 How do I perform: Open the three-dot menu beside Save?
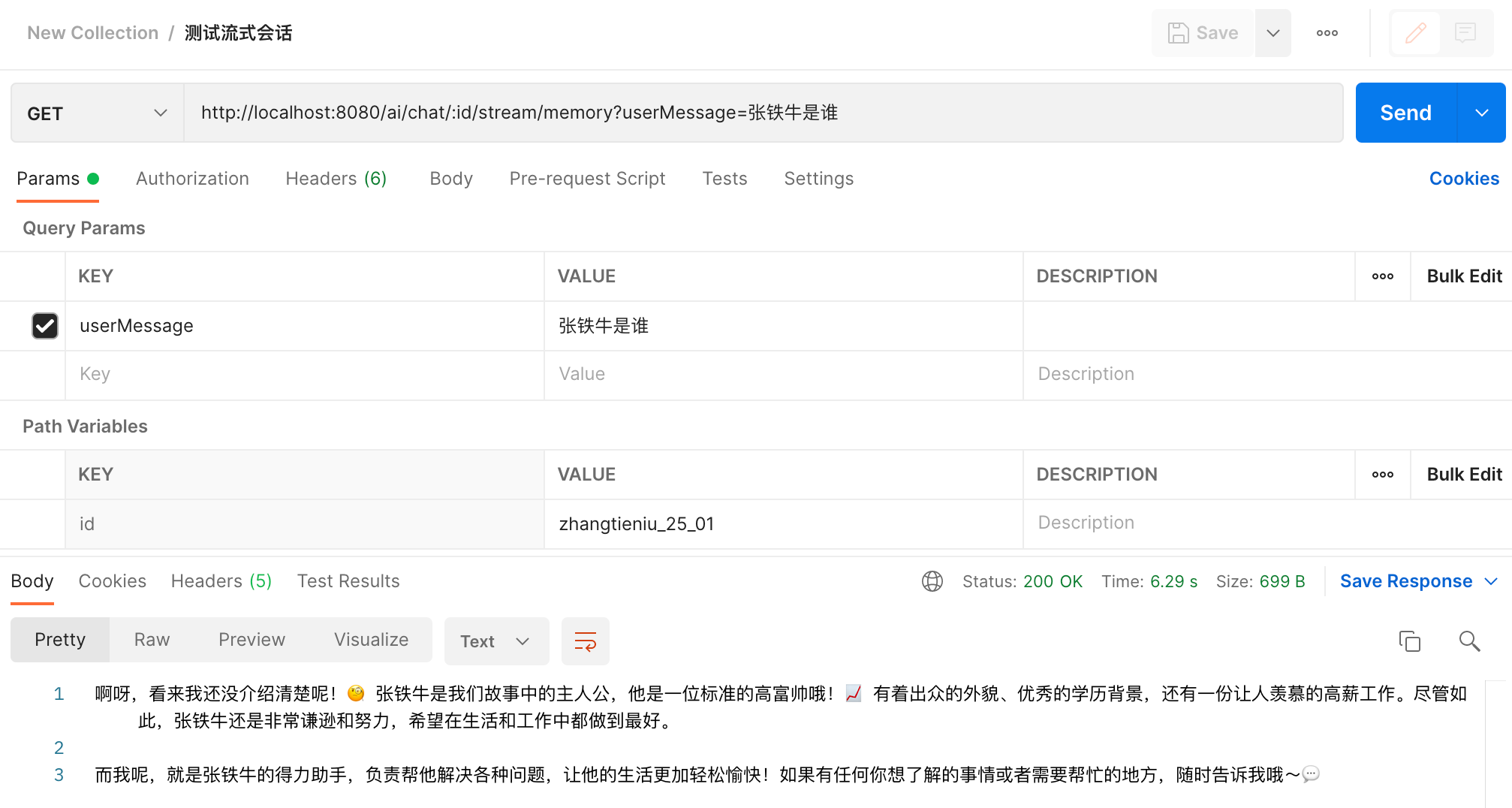1327,33
